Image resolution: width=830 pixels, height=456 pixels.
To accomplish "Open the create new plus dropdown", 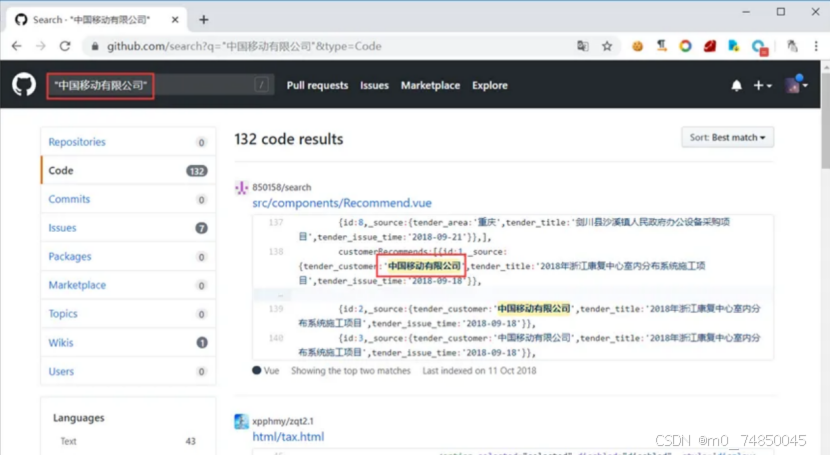I will (762, 85).
